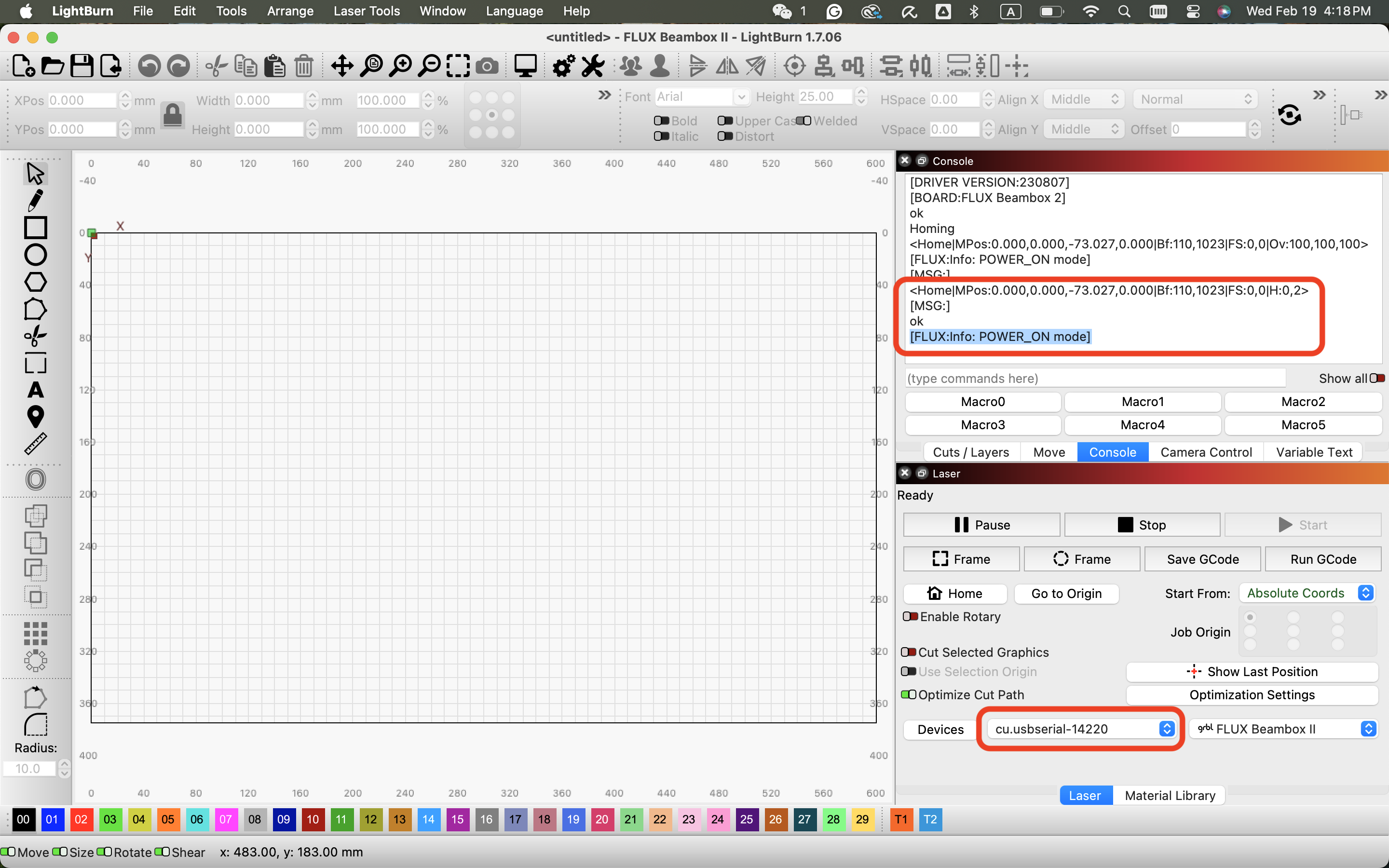
Task: Open the Offset Shapes tool
Action: (x=35, y=479)
